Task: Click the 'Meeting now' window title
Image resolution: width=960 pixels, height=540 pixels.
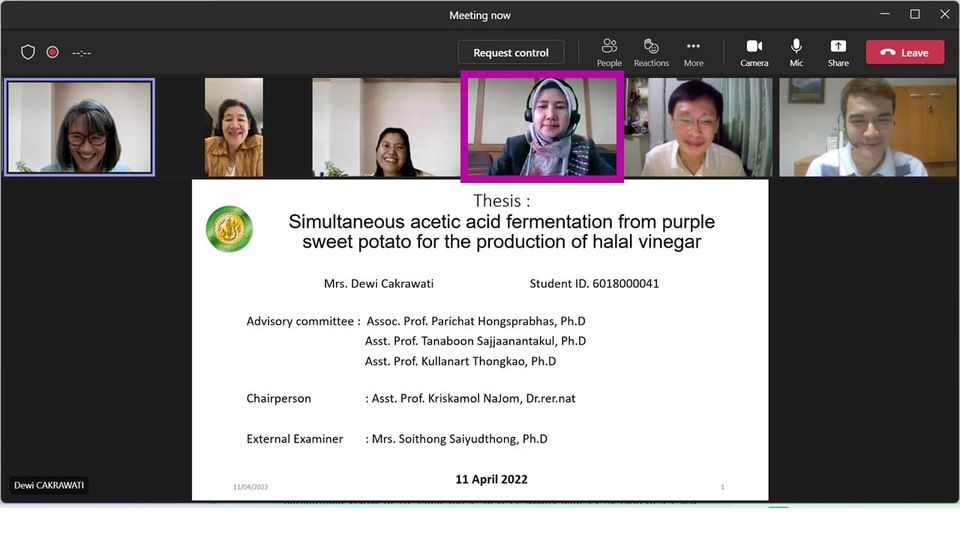Action: click(479, 15)
